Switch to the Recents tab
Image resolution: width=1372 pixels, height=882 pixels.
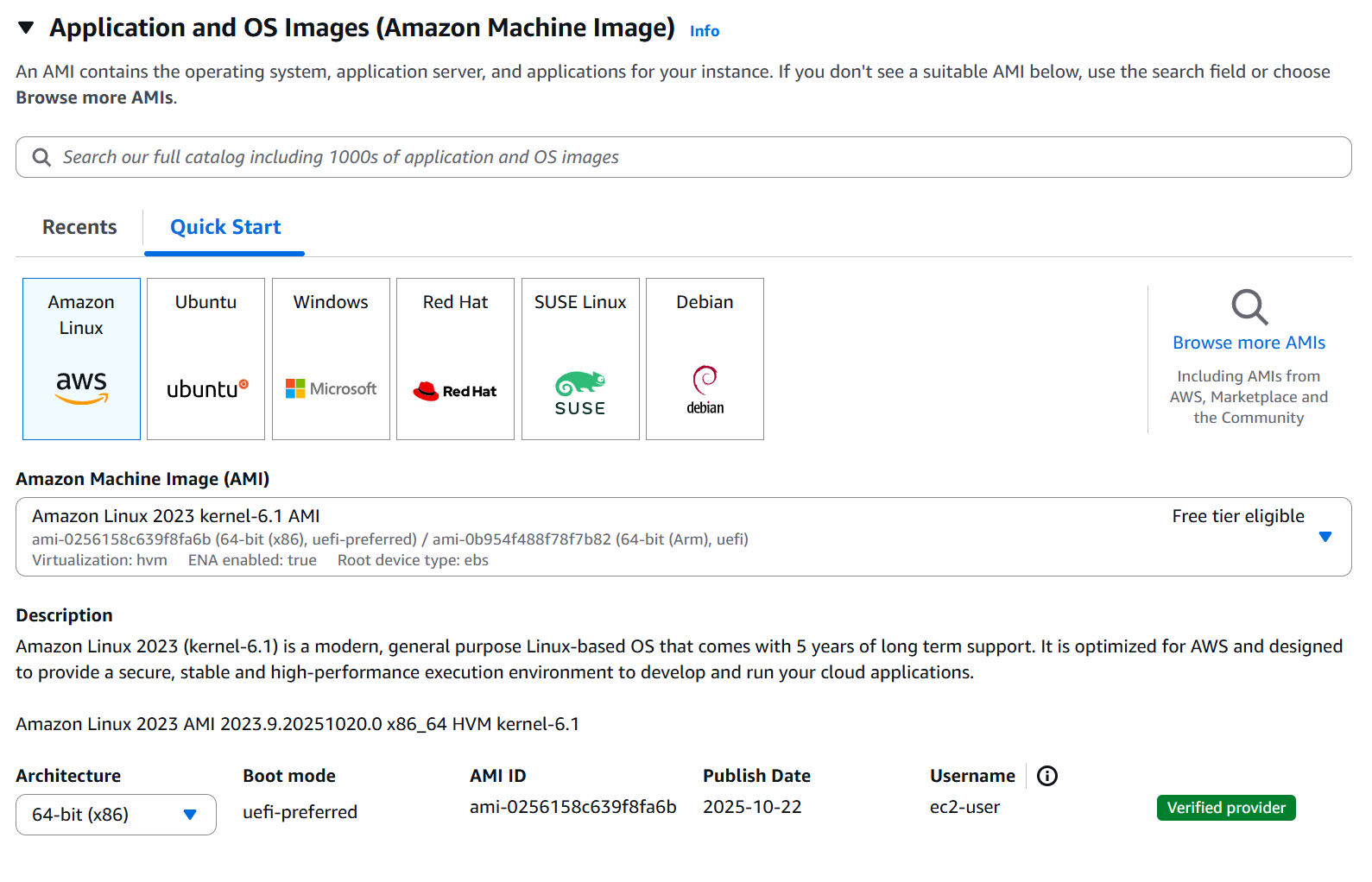(x=79, y=227)
